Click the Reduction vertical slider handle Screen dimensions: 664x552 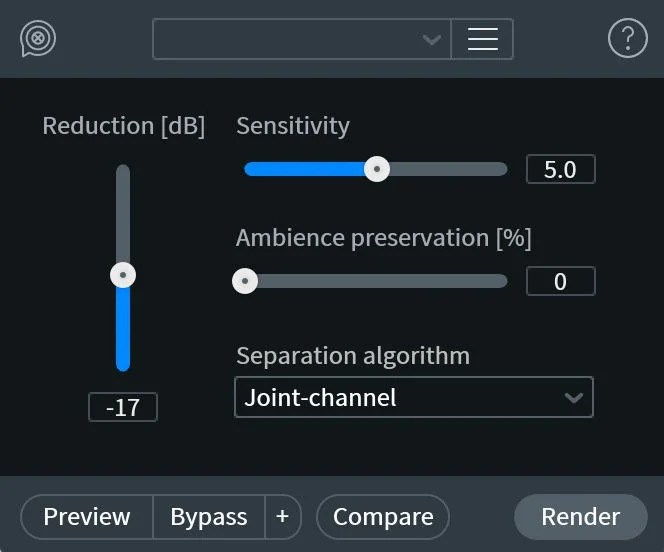point(123,275)
